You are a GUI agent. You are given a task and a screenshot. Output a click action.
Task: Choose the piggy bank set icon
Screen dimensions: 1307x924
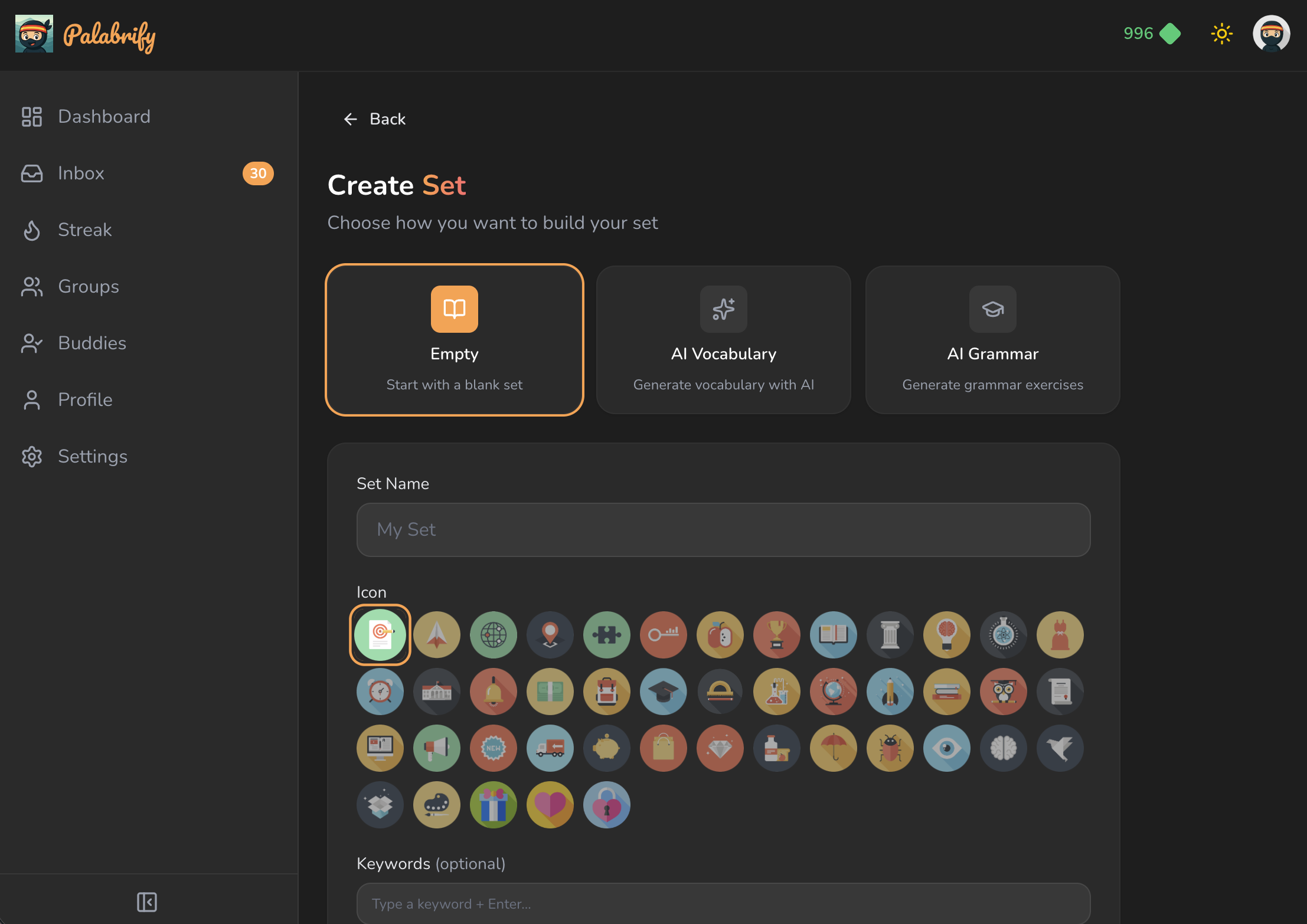click(607, 748)
